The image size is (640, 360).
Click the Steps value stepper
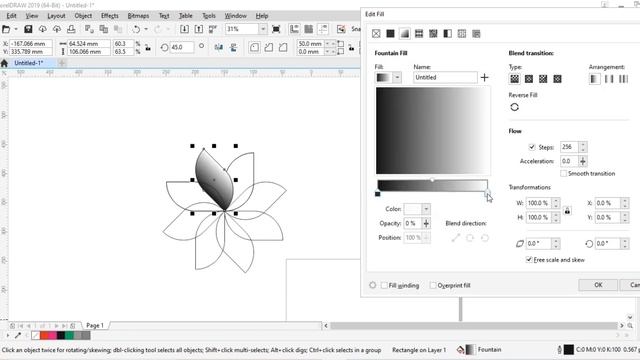pos(583,147)
